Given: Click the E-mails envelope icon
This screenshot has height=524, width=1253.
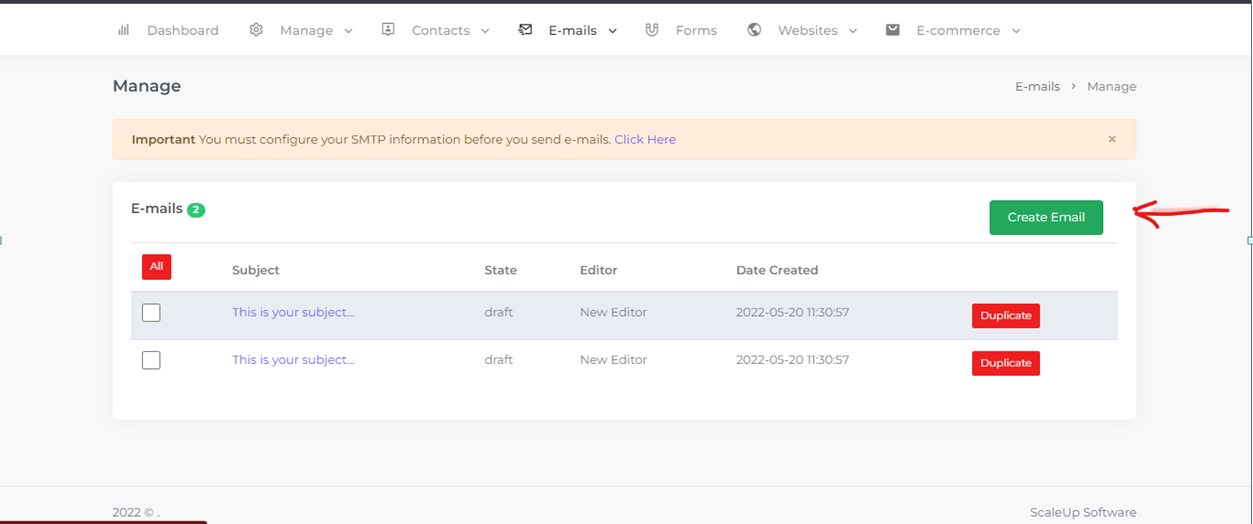Looking at the screenshot, I should coord(525,30).
